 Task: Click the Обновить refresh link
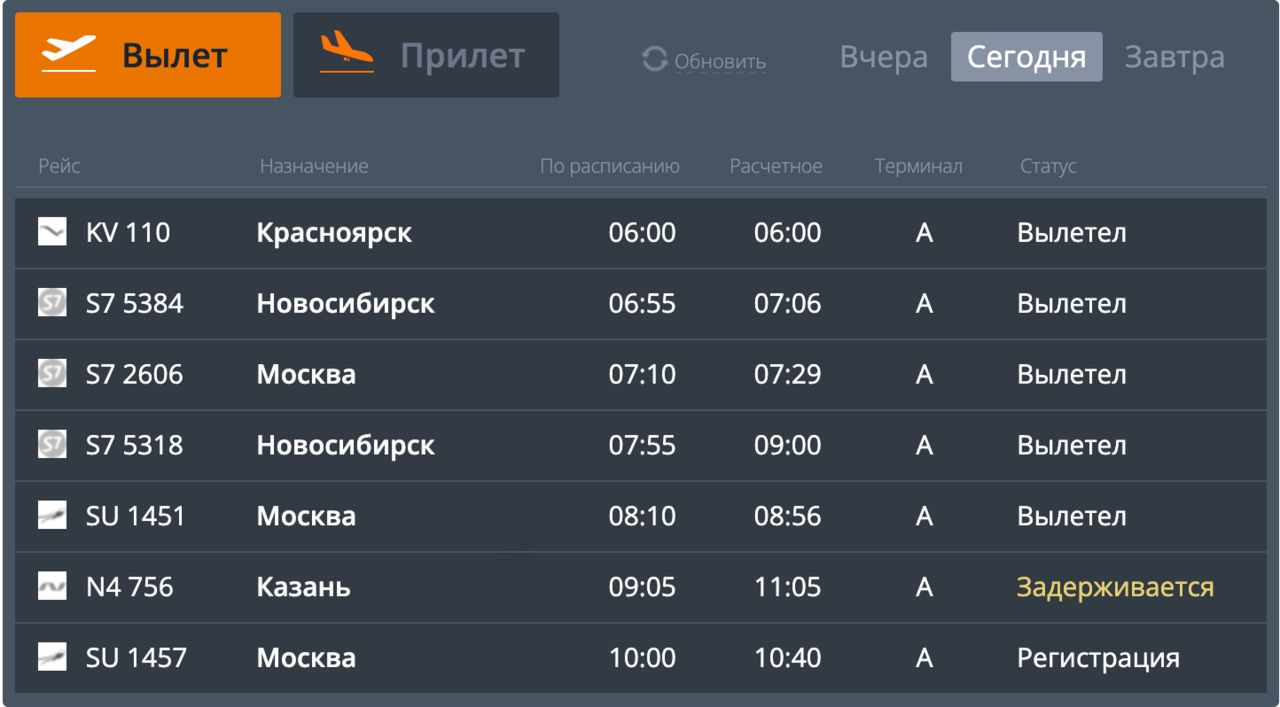coord(720,62)
